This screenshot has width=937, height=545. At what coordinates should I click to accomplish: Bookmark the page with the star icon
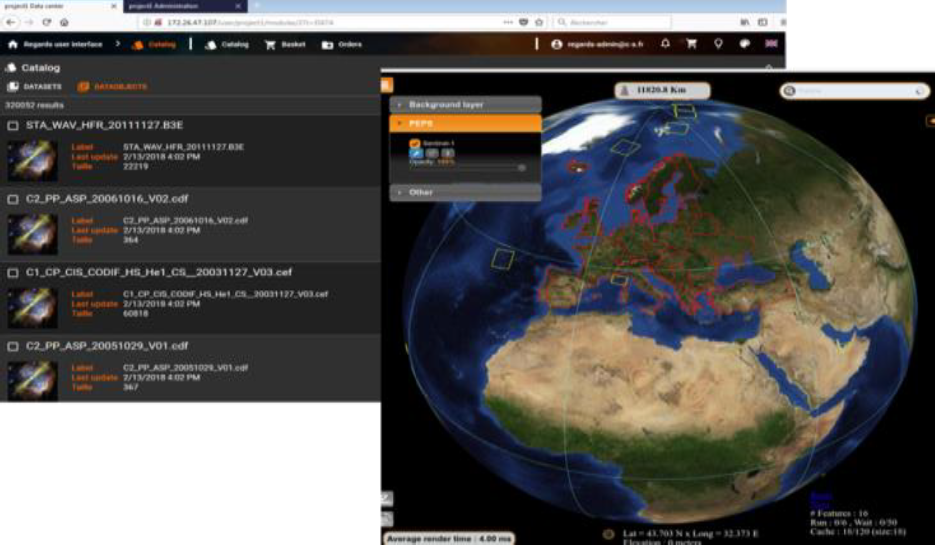point(540,22)
